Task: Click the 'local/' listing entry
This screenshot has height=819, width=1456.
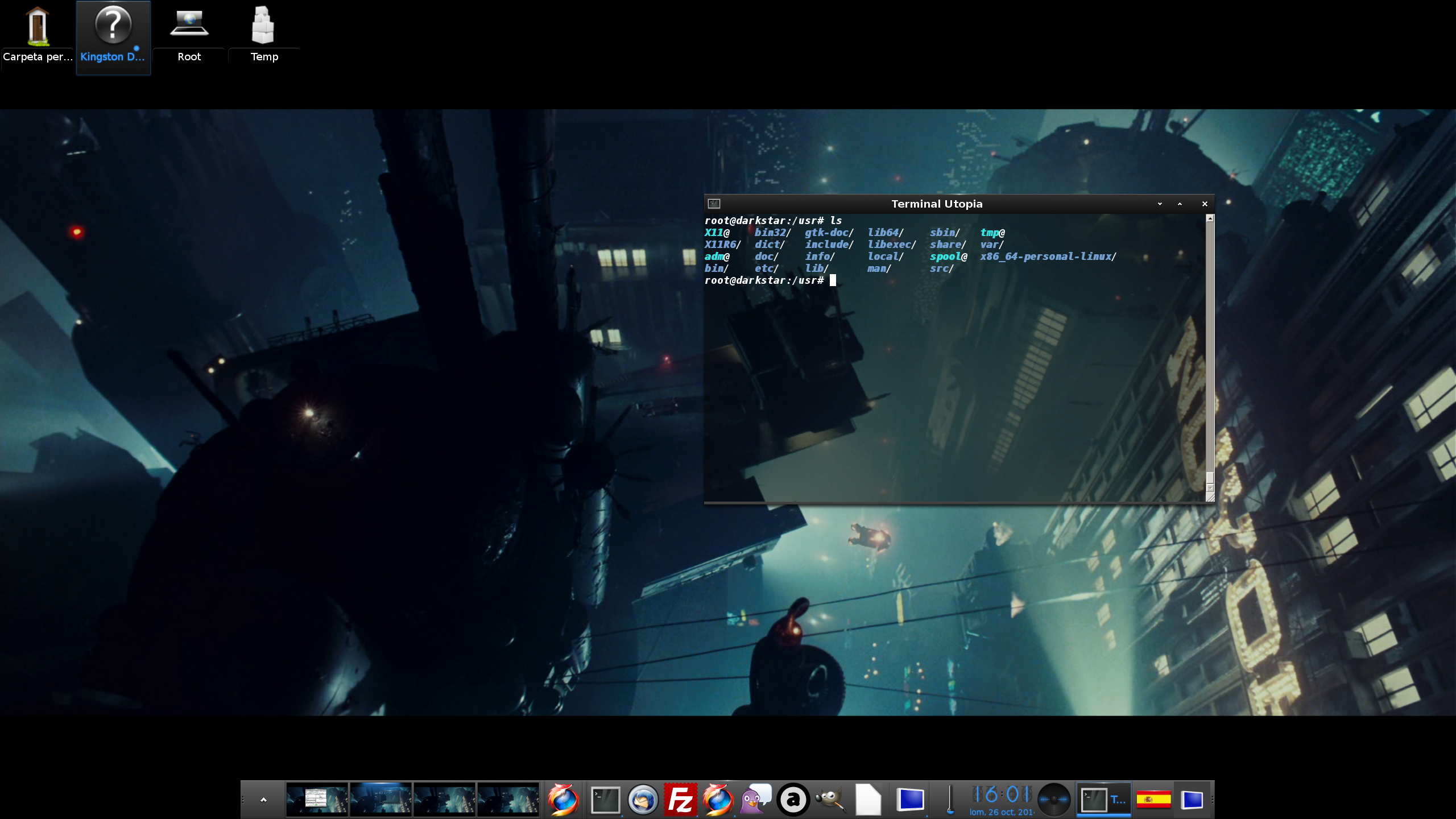Action: 885,257
